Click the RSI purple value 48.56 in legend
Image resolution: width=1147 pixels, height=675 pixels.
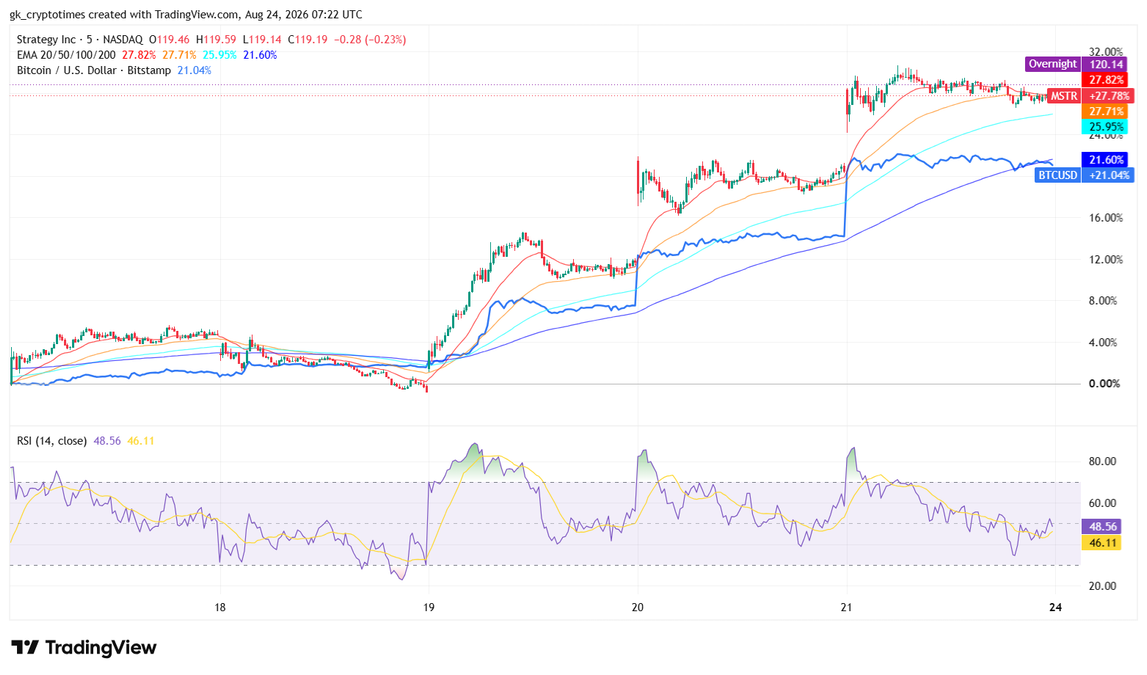(107, 441)
